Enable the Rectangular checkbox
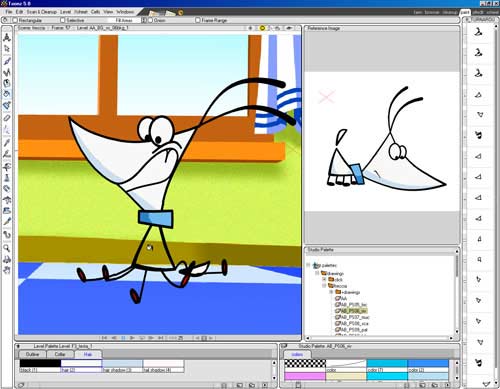500x389 pixels. point(15,20)
